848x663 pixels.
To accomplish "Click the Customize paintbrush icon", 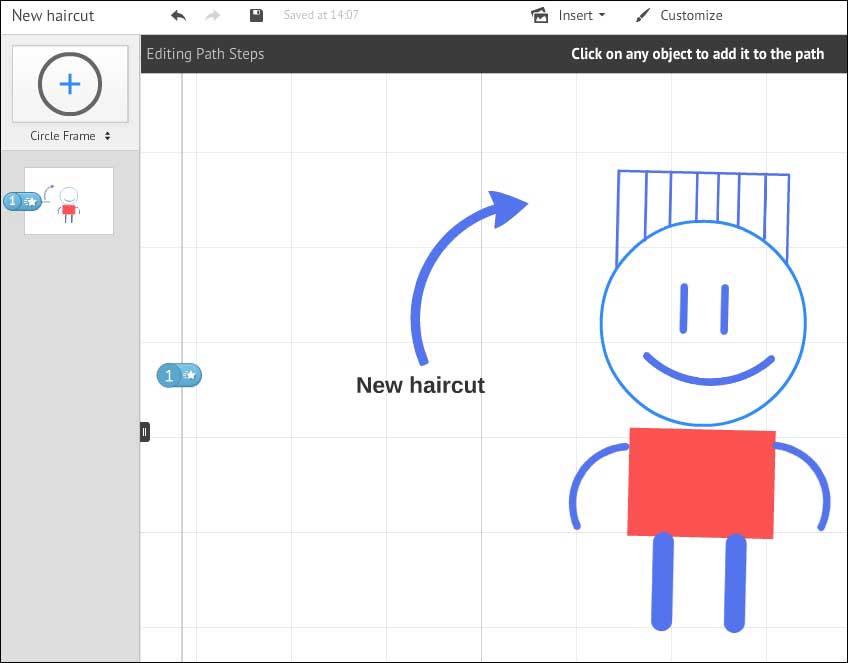I will click(x=642, y=15).
